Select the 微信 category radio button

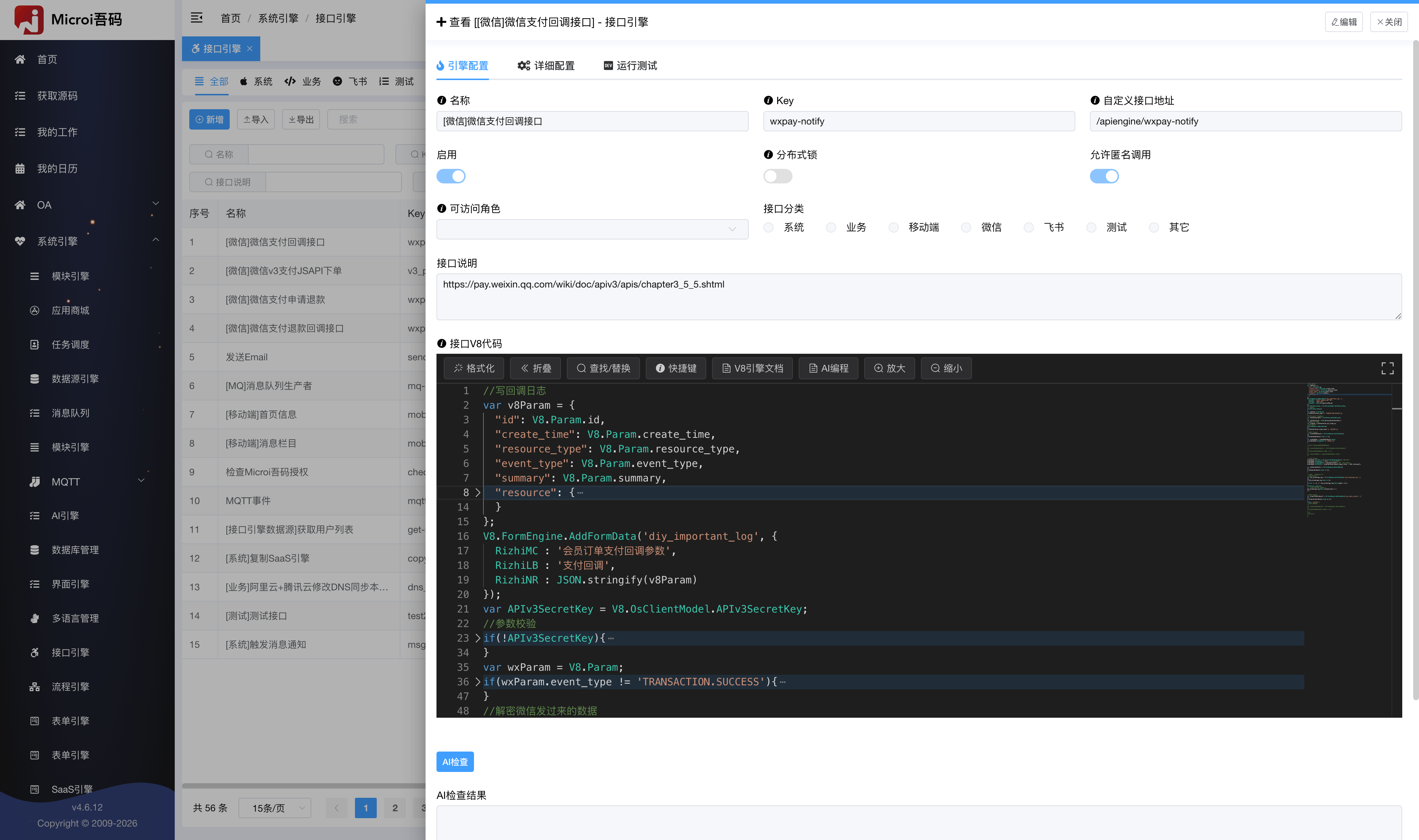click(966, 227)
